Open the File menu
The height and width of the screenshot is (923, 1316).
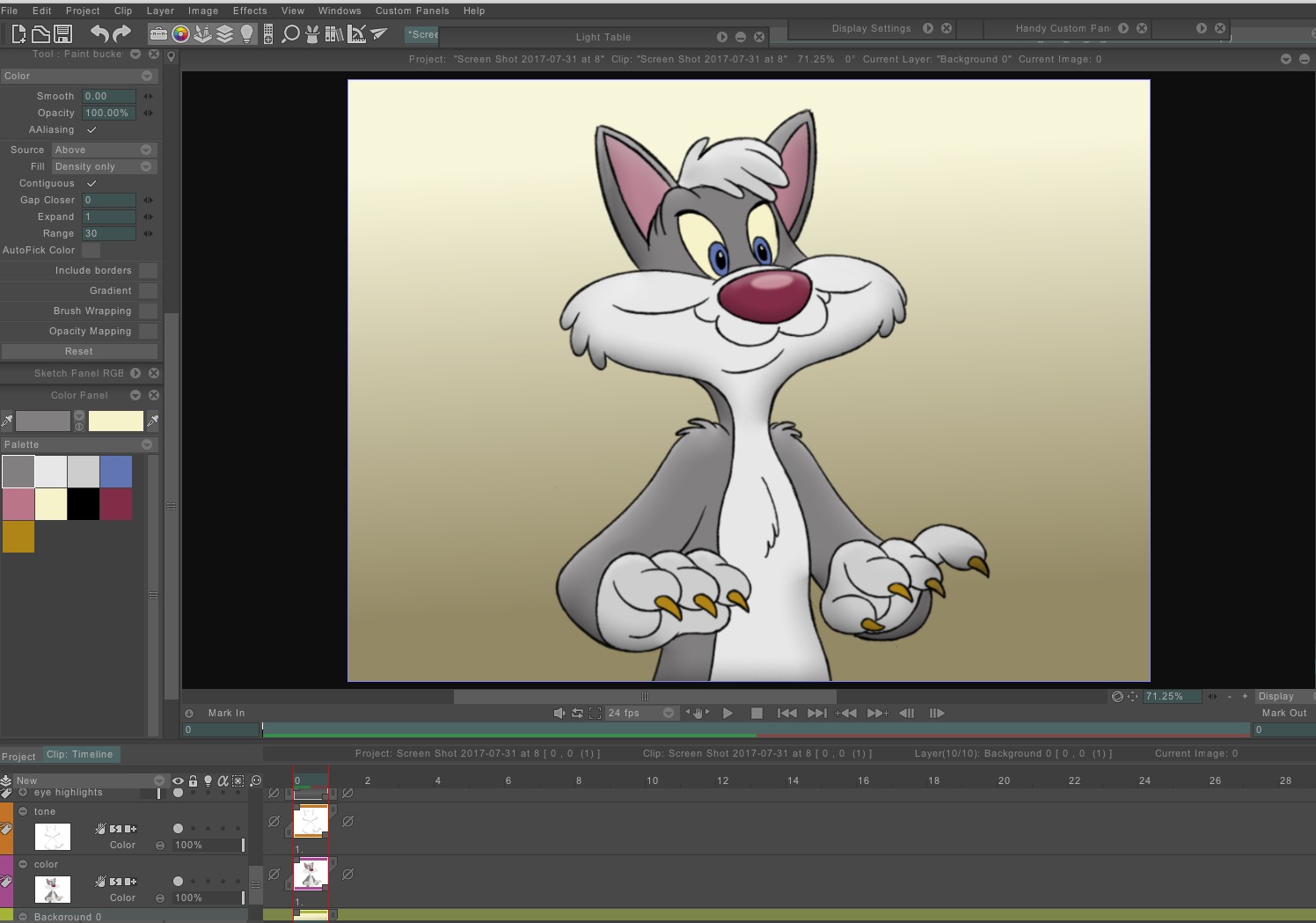point(10,11)
